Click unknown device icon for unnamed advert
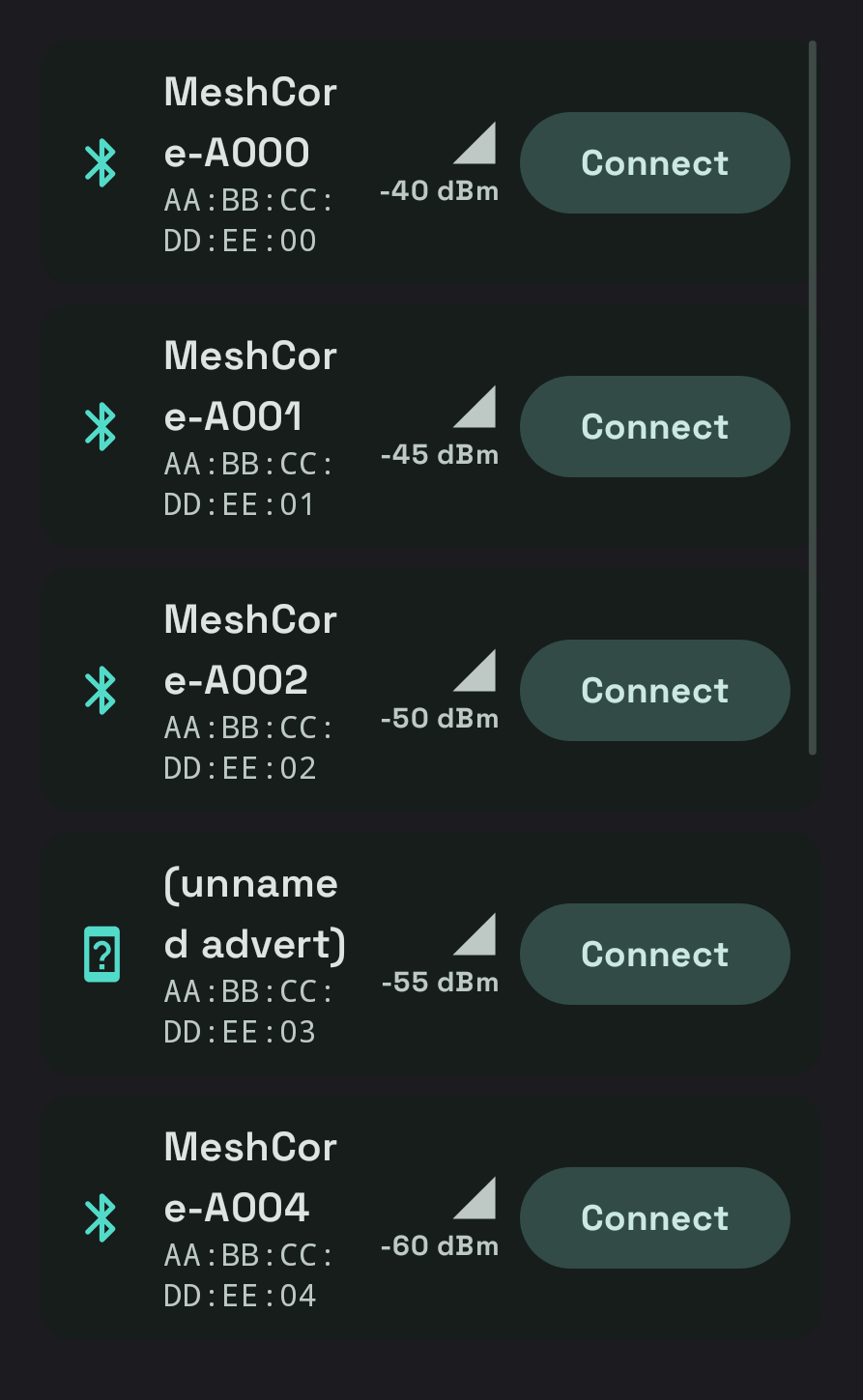The width and height of the screenshot is (863, 1400). coord(101,954)
